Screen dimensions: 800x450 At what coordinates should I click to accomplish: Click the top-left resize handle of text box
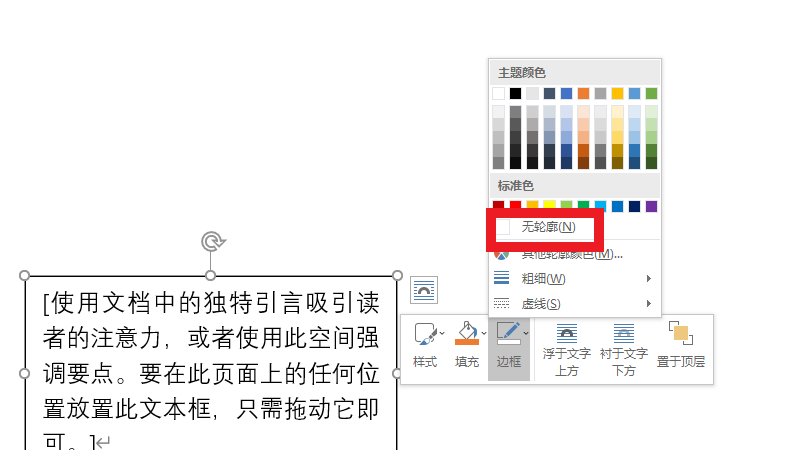click(x=25, y=275)
